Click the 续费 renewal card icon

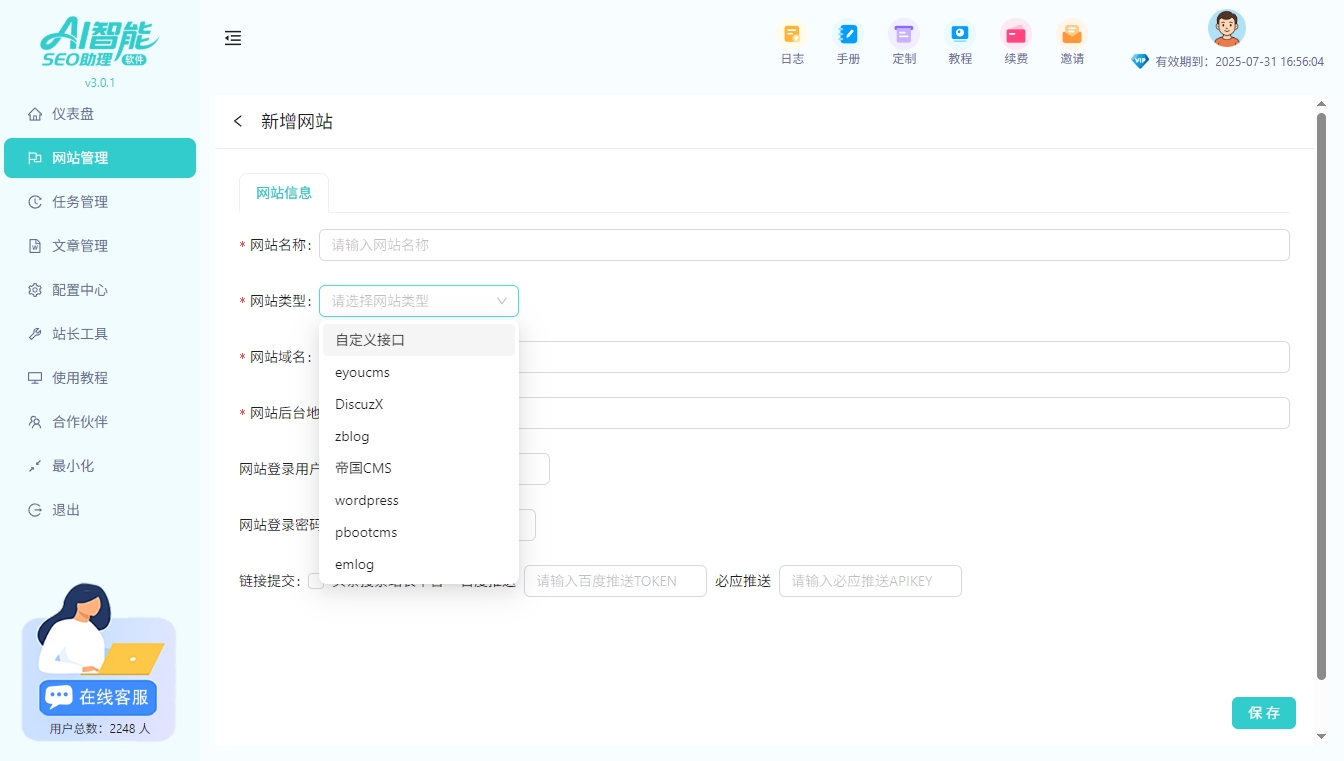coord(1016,34)
